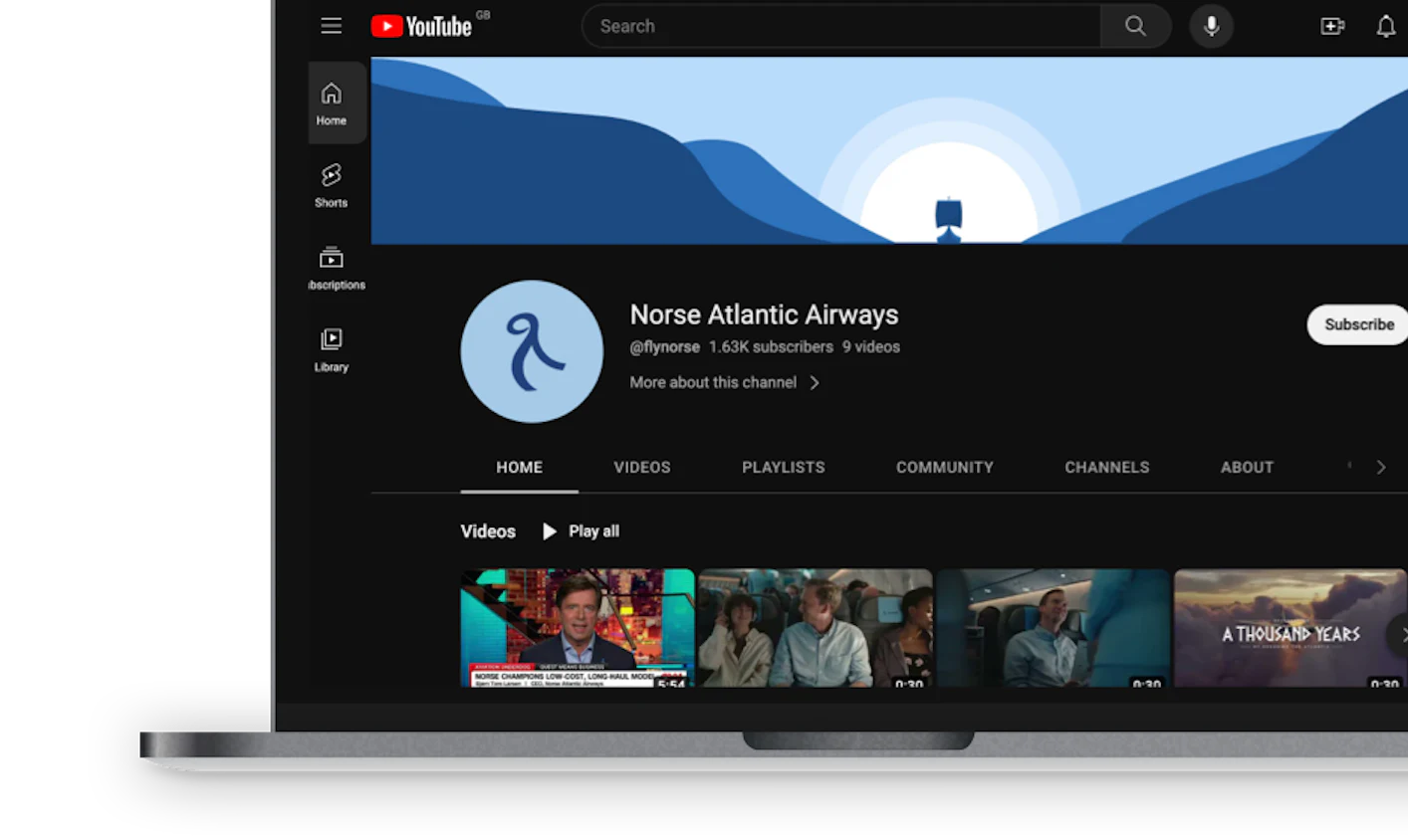Click the 1.63K subscribers text
The height and width of the screenshot is (840, 1408).
coord(771,347)
